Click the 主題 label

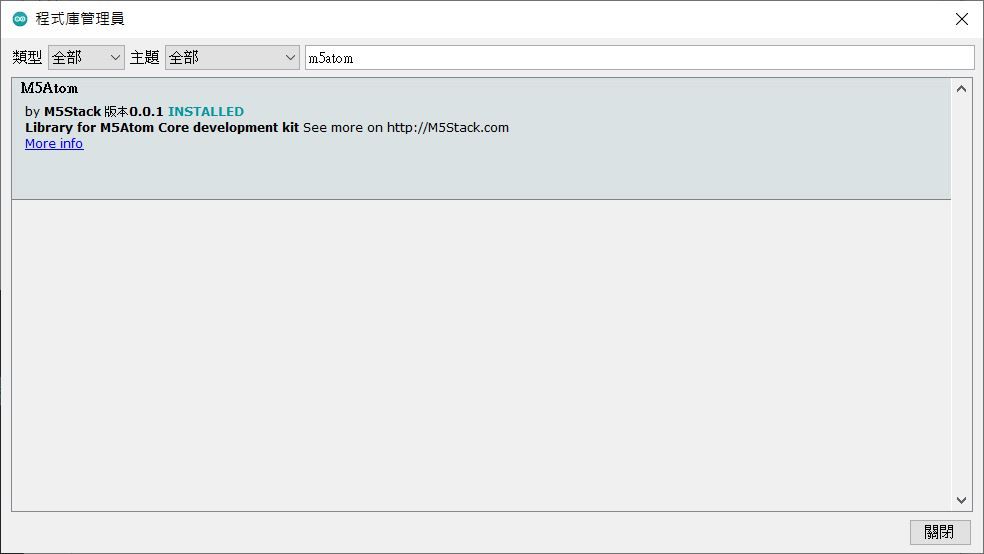pyautogui.click(x=144, y=58)
